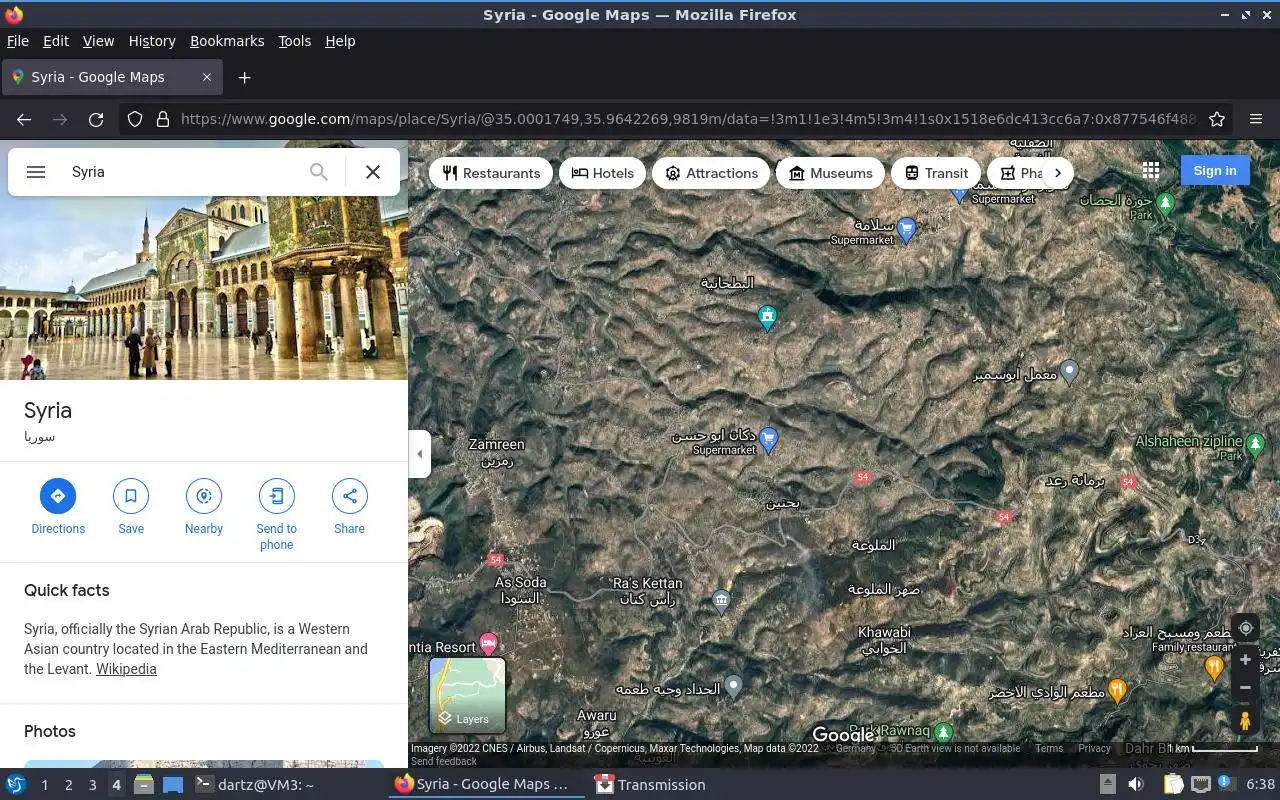
Task: Click the Alshaheen zipline park marker
Action: click(1258, 444)
